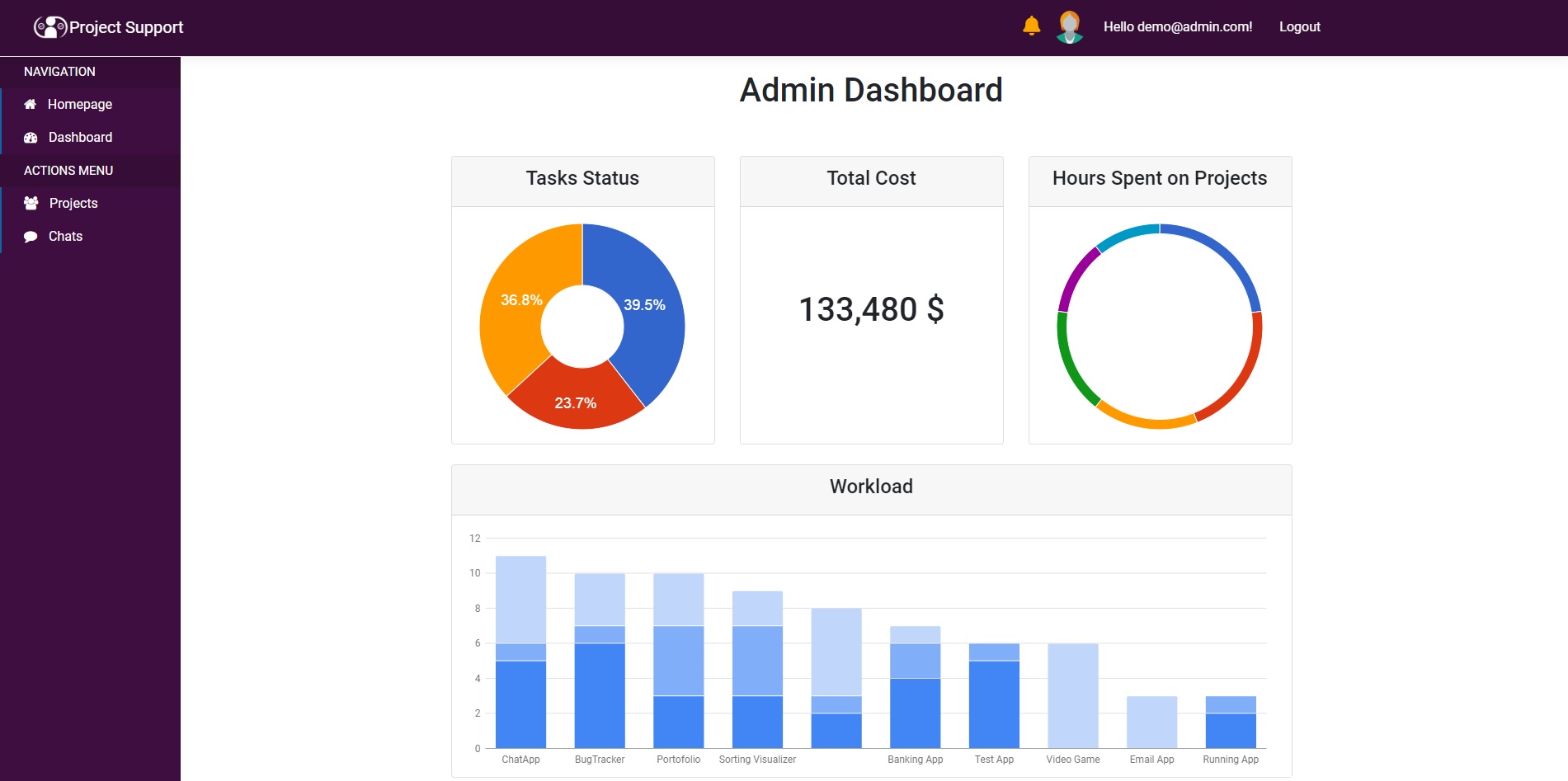Click the user avatar icon
The width and height of the screenshot is (1568, 781).
(x=1070, y=27)
